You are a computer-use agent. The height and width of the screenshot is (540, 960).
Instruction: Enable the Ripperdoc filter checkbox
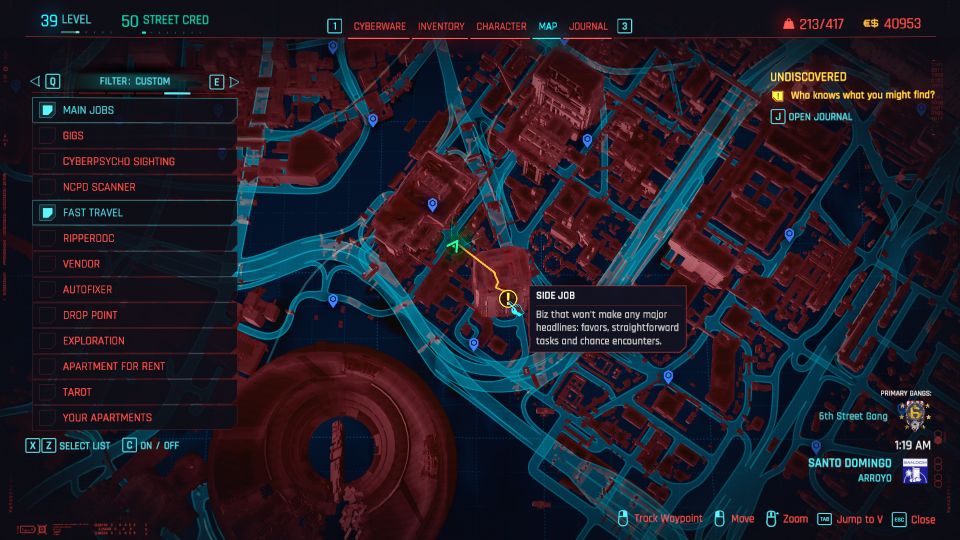tap(47, 238)
